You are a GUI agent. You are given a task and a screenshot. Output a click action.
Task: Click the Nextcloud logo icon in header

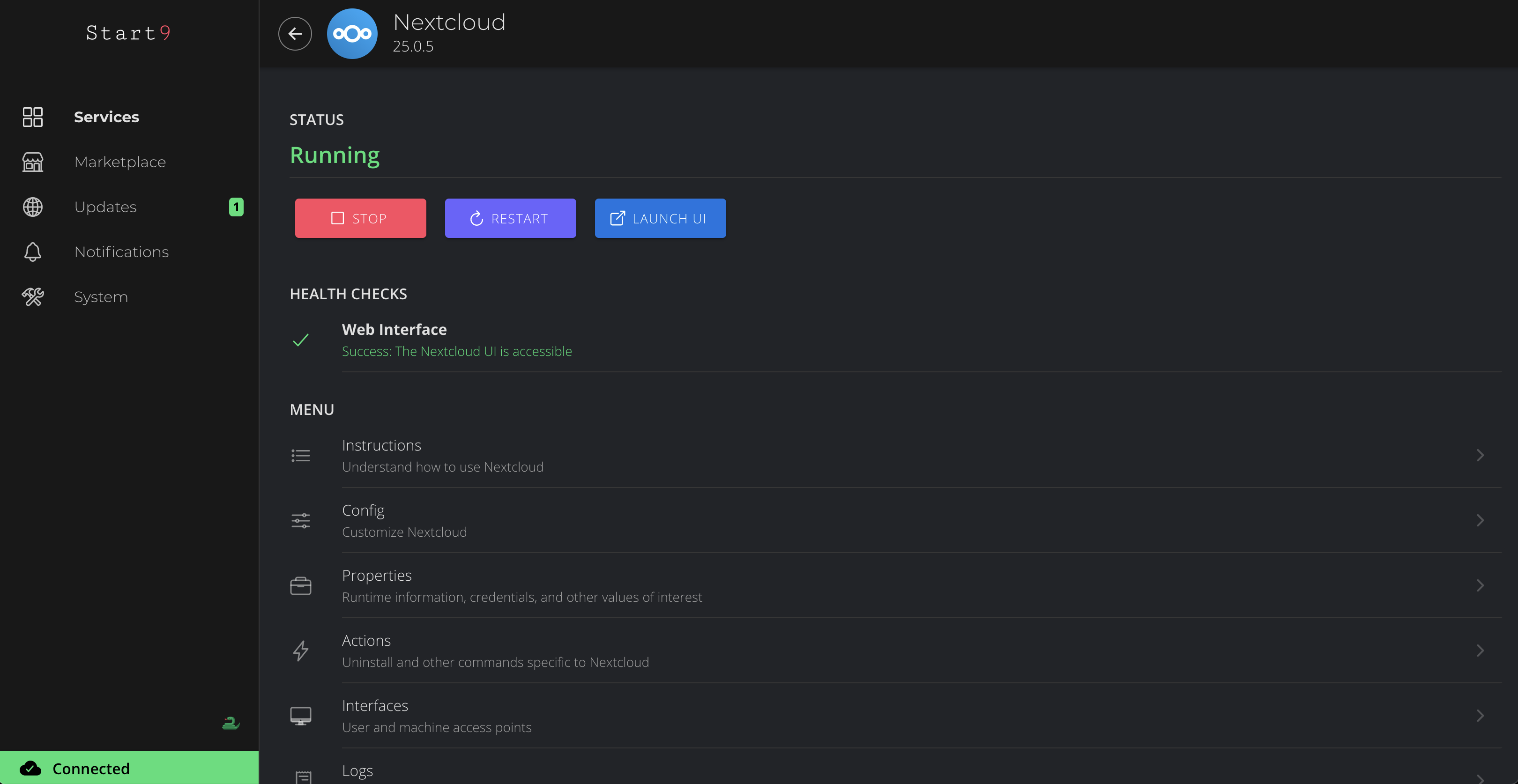click(x=352, y=34)
